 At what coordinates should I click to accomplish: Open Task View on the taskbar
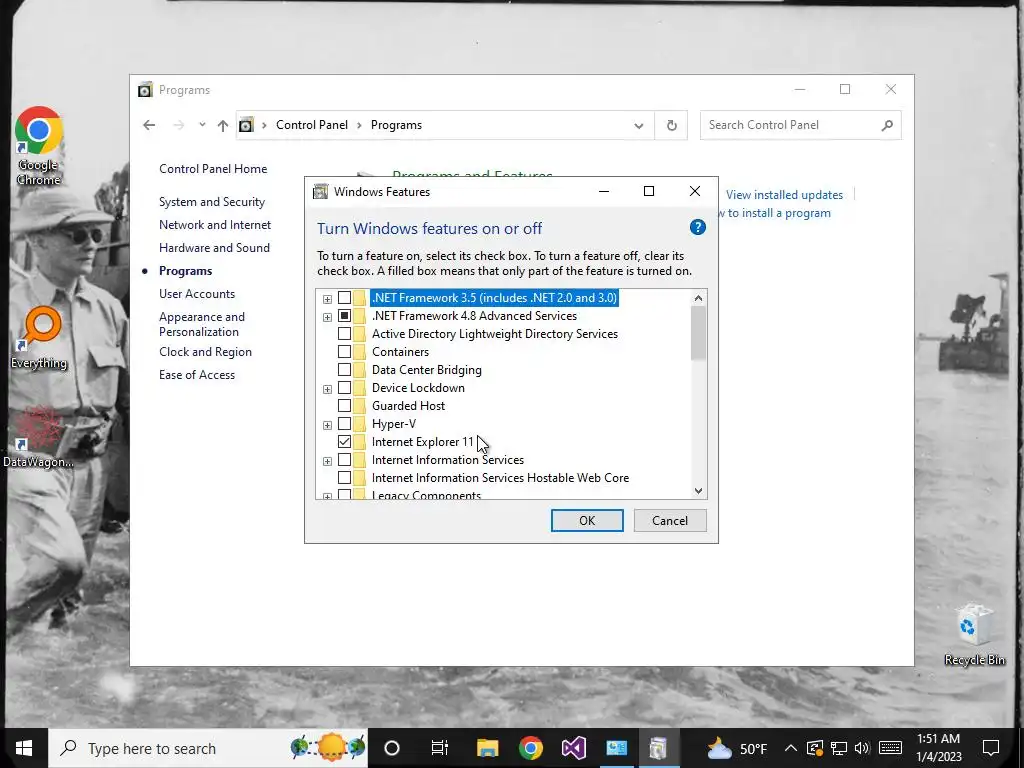440,748
